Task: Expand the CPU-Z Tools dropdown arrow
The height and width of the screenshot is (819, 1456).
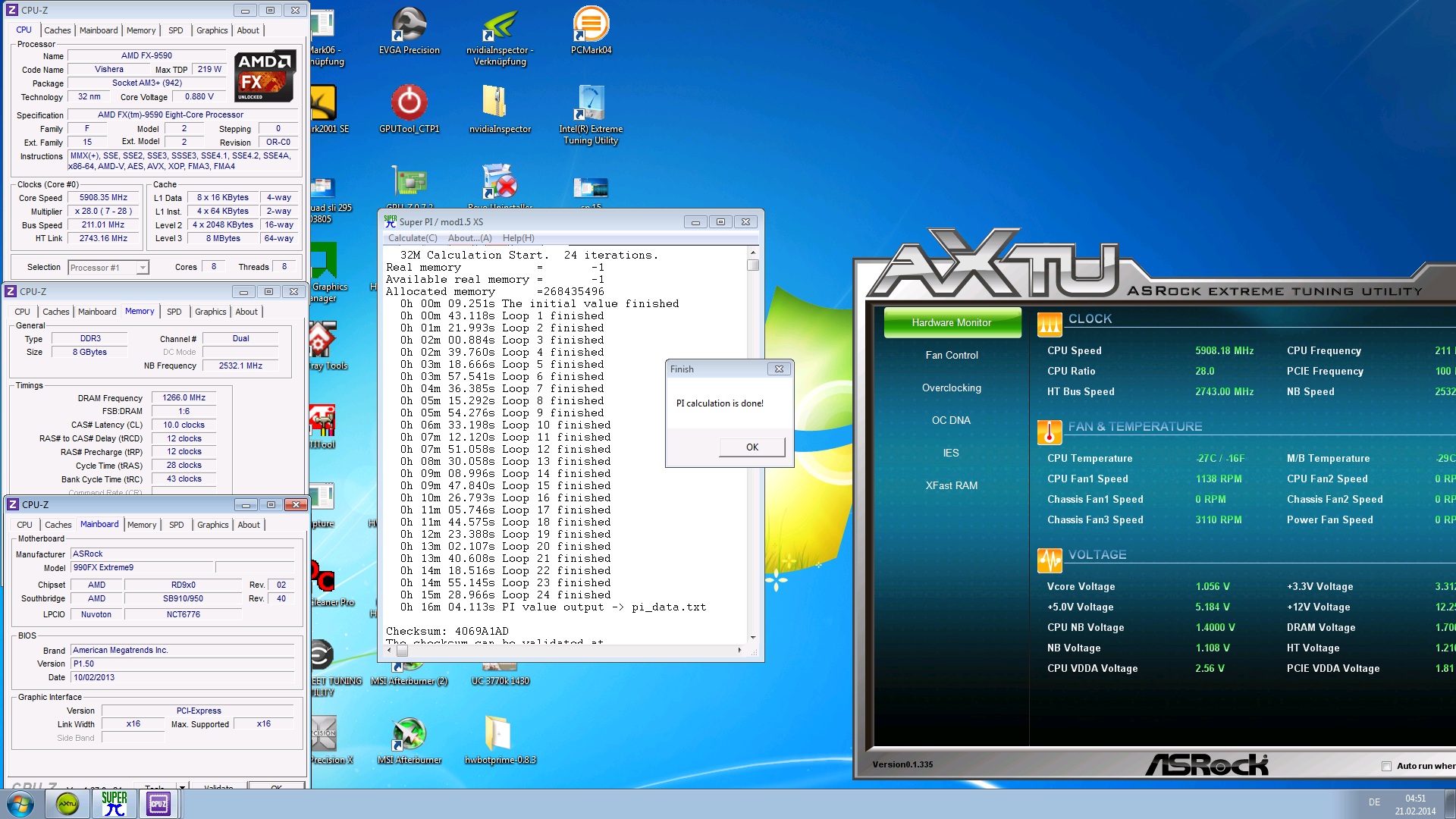Action: (182, 786)
